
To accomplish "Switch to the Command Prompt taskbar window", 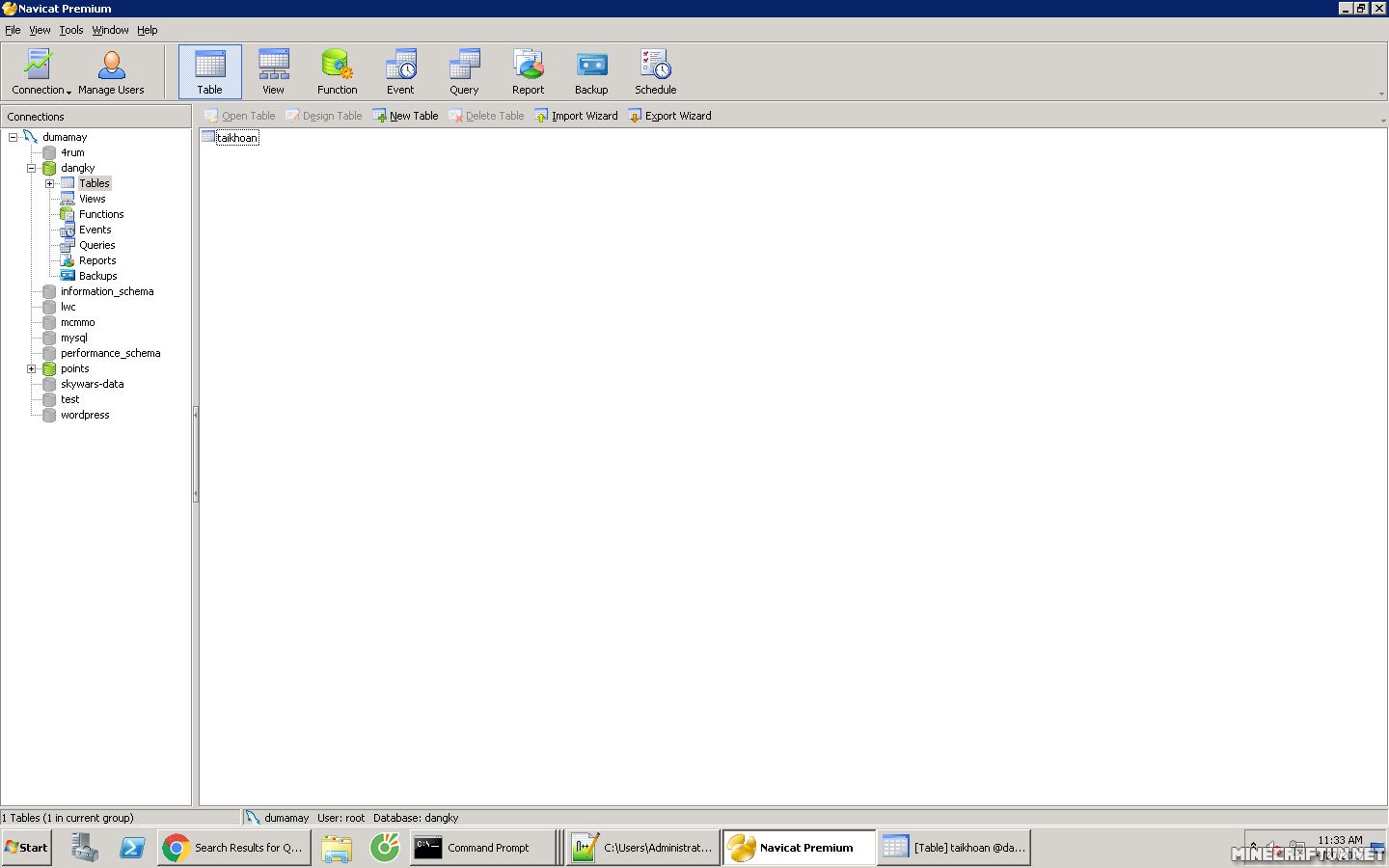I will (482, 848).
